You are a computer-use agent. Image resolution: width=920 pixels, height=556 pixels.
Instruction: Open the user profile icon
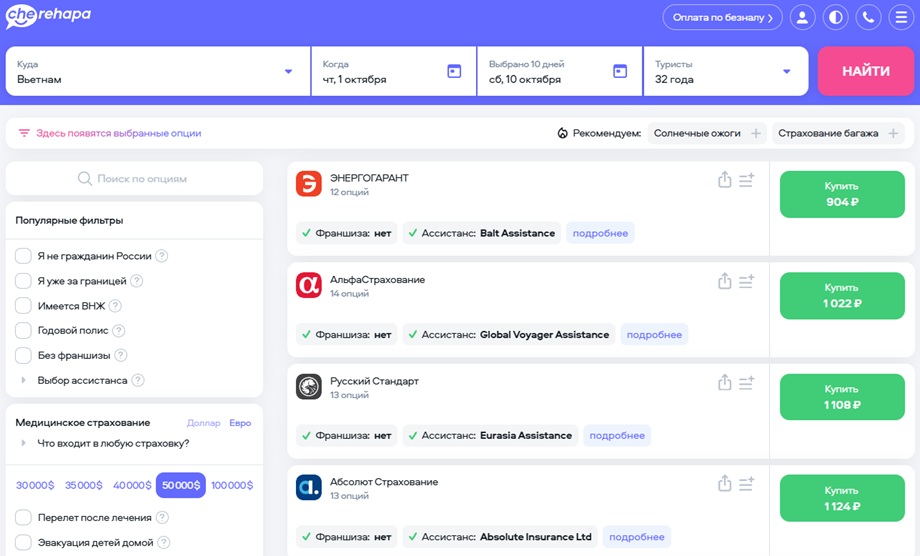(x=802, y=18)
